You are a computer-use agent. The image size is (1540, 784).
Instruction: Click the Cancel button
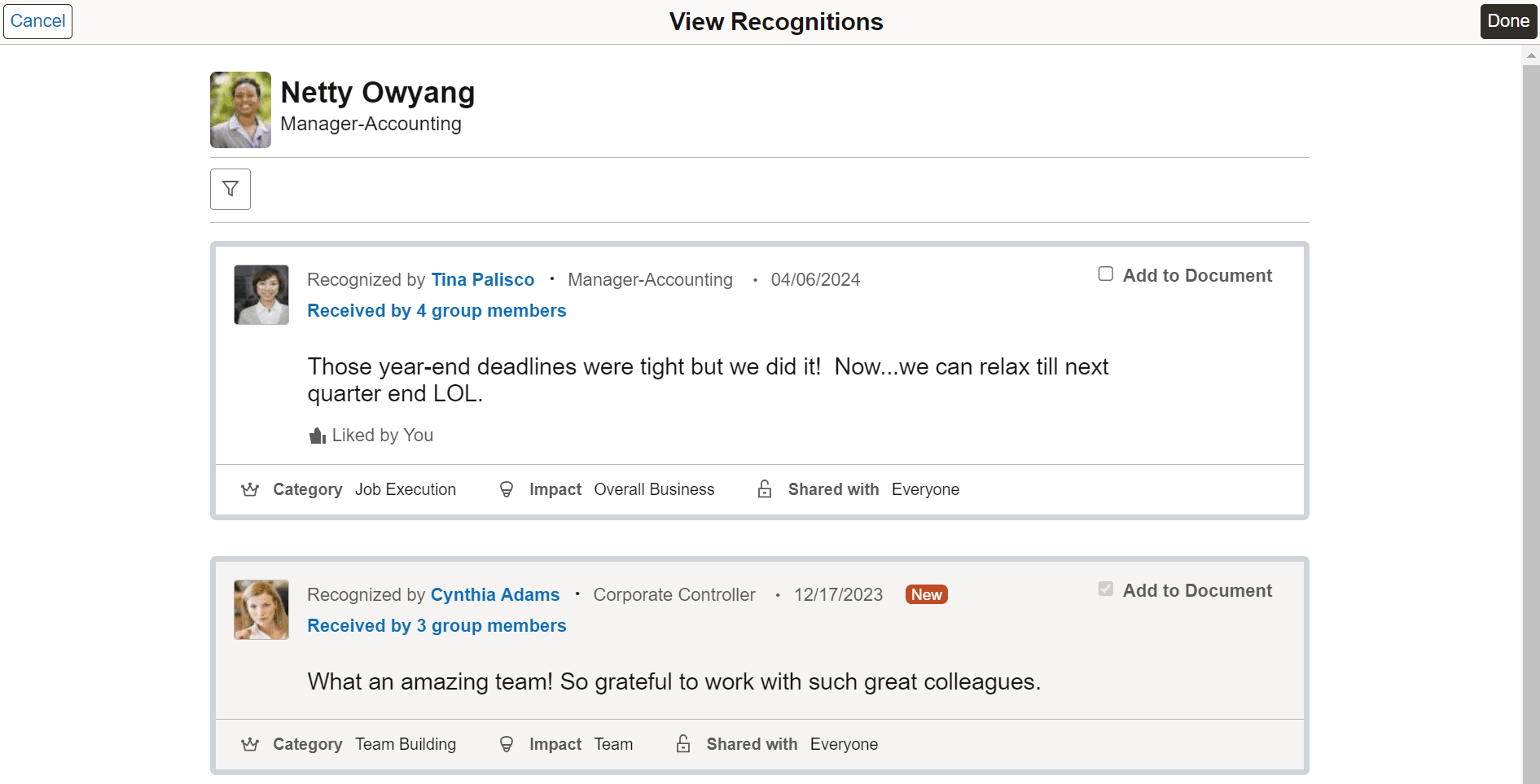(37, 21)
